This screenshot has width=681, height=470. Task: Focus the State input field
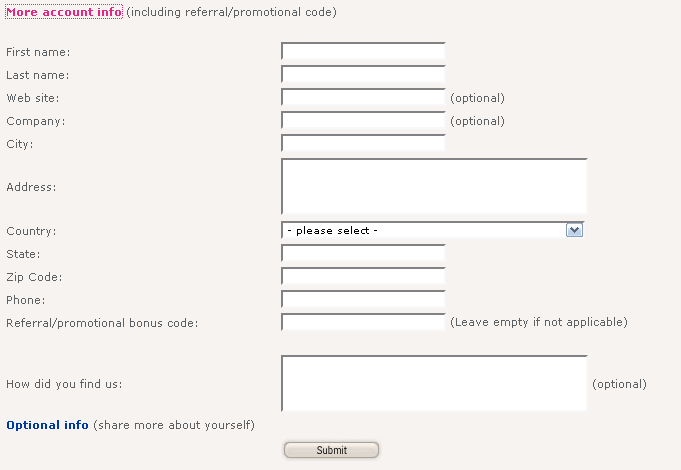pos(363,253)
